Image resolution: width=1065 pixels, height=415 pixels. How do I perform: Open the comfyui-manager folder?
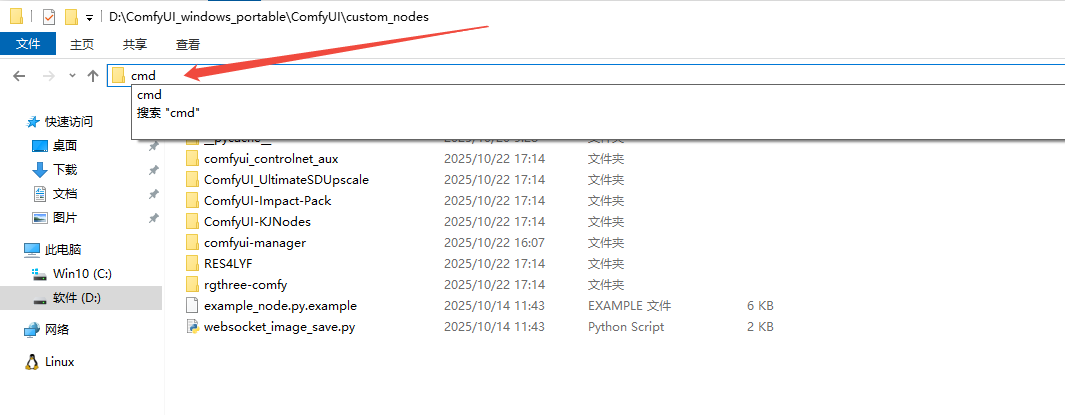tap(254, 243)
